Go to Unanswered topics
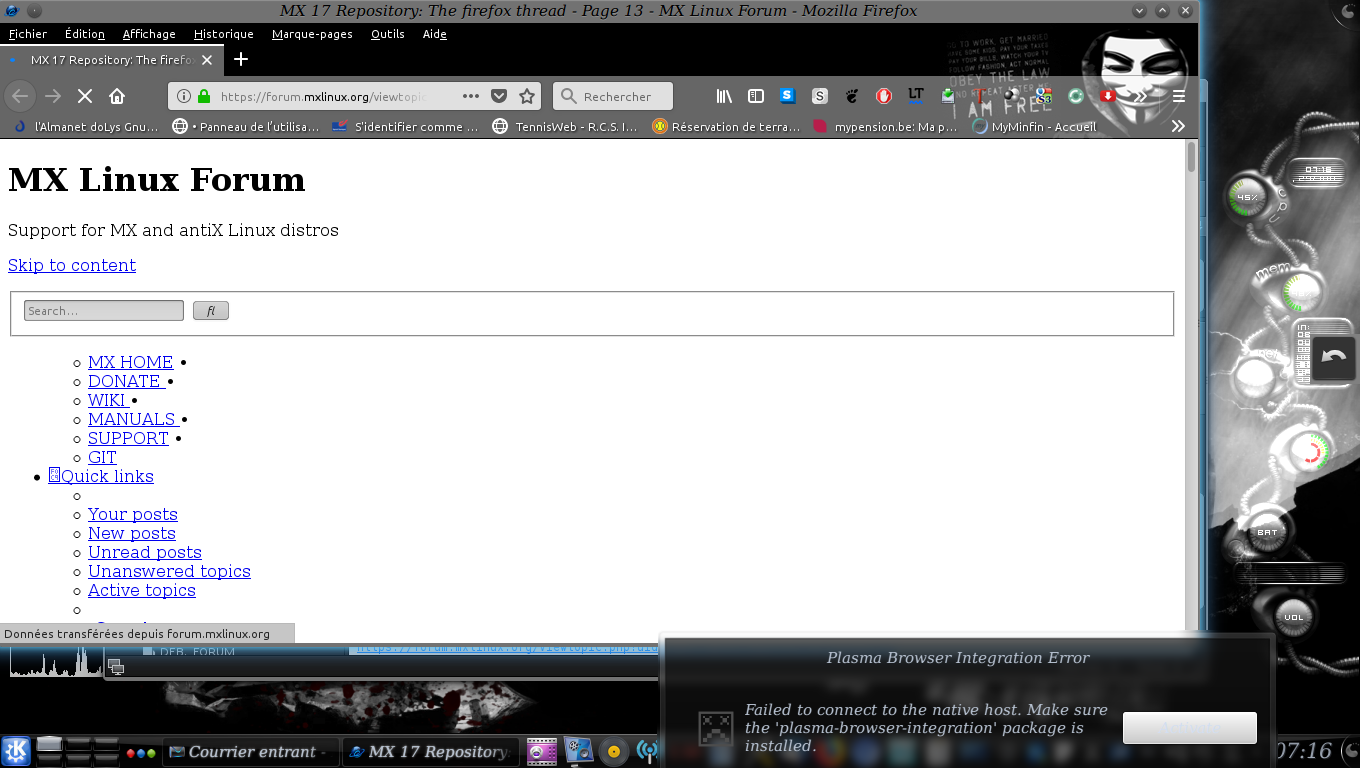 pyautogui.click(x=169, y=571)
